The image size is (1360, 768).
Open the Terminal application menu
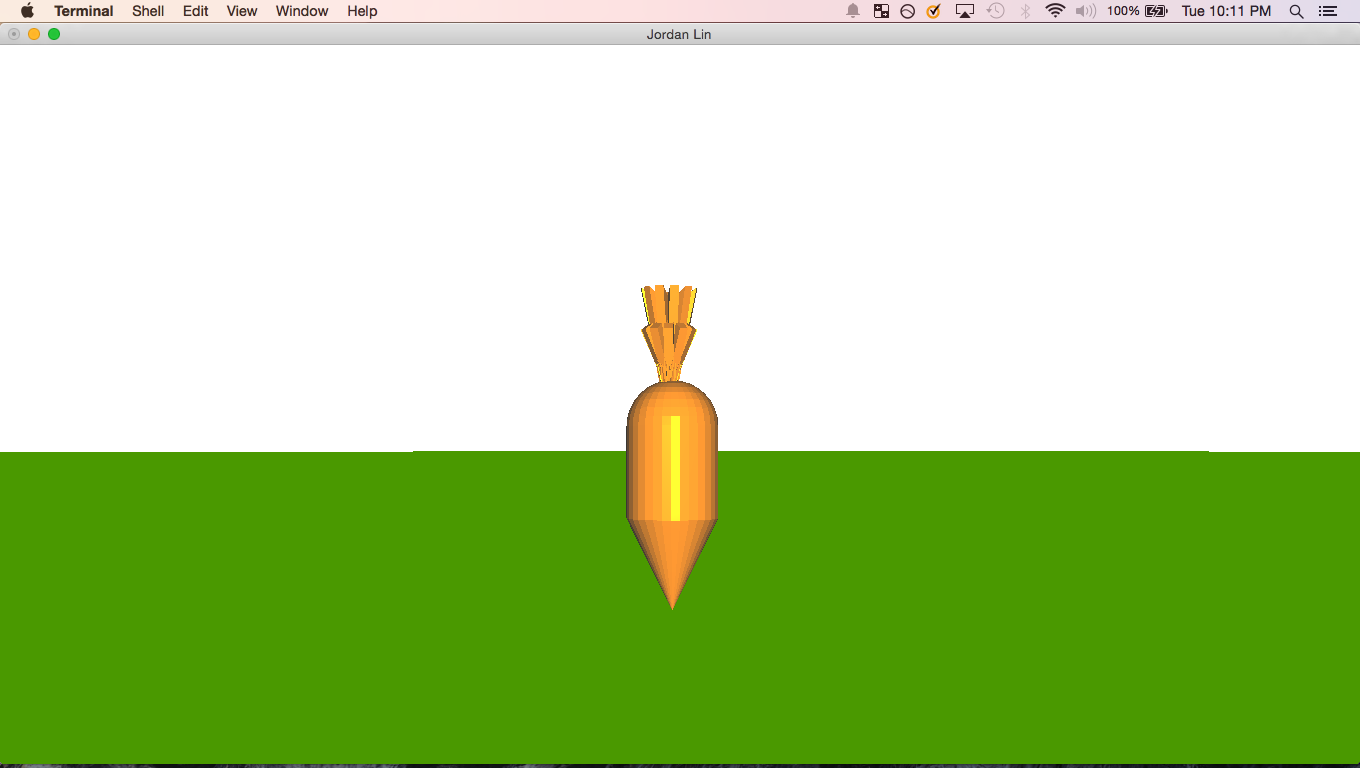pos(83,11)
